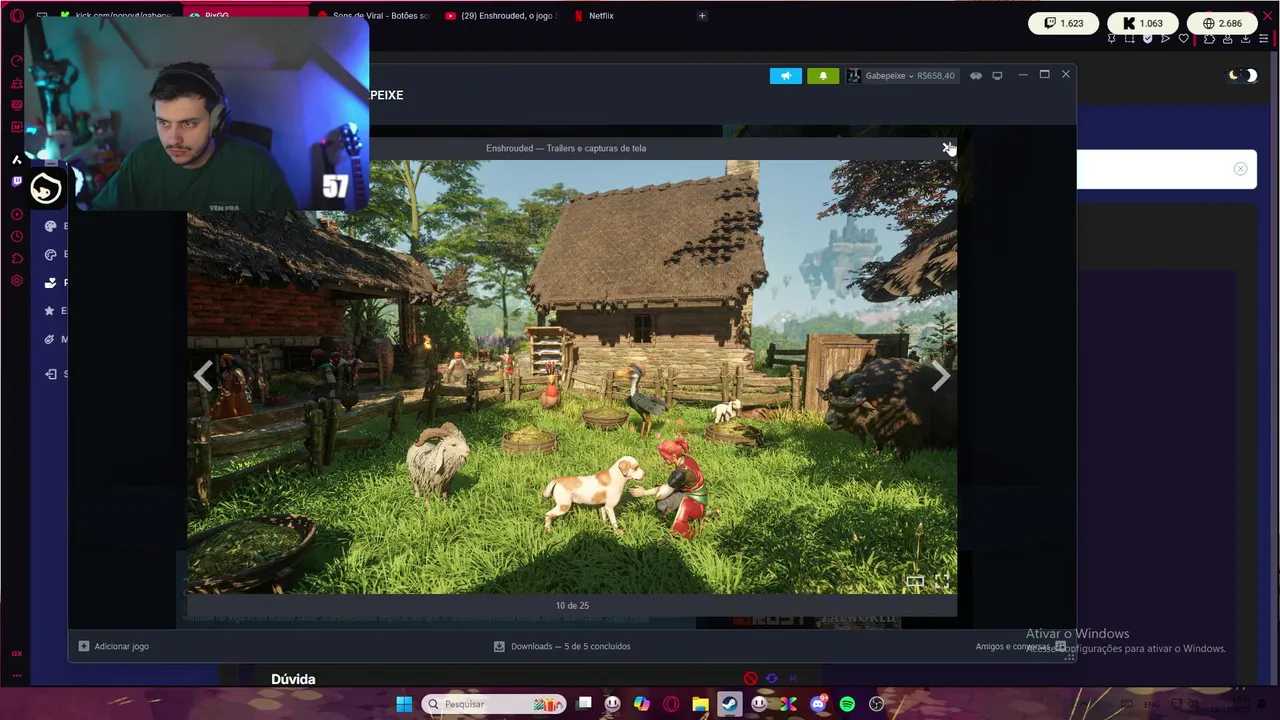This screenshot has width=1280, height=720.
Task: Open the Opera menu logo
Action: pos(16,16)
